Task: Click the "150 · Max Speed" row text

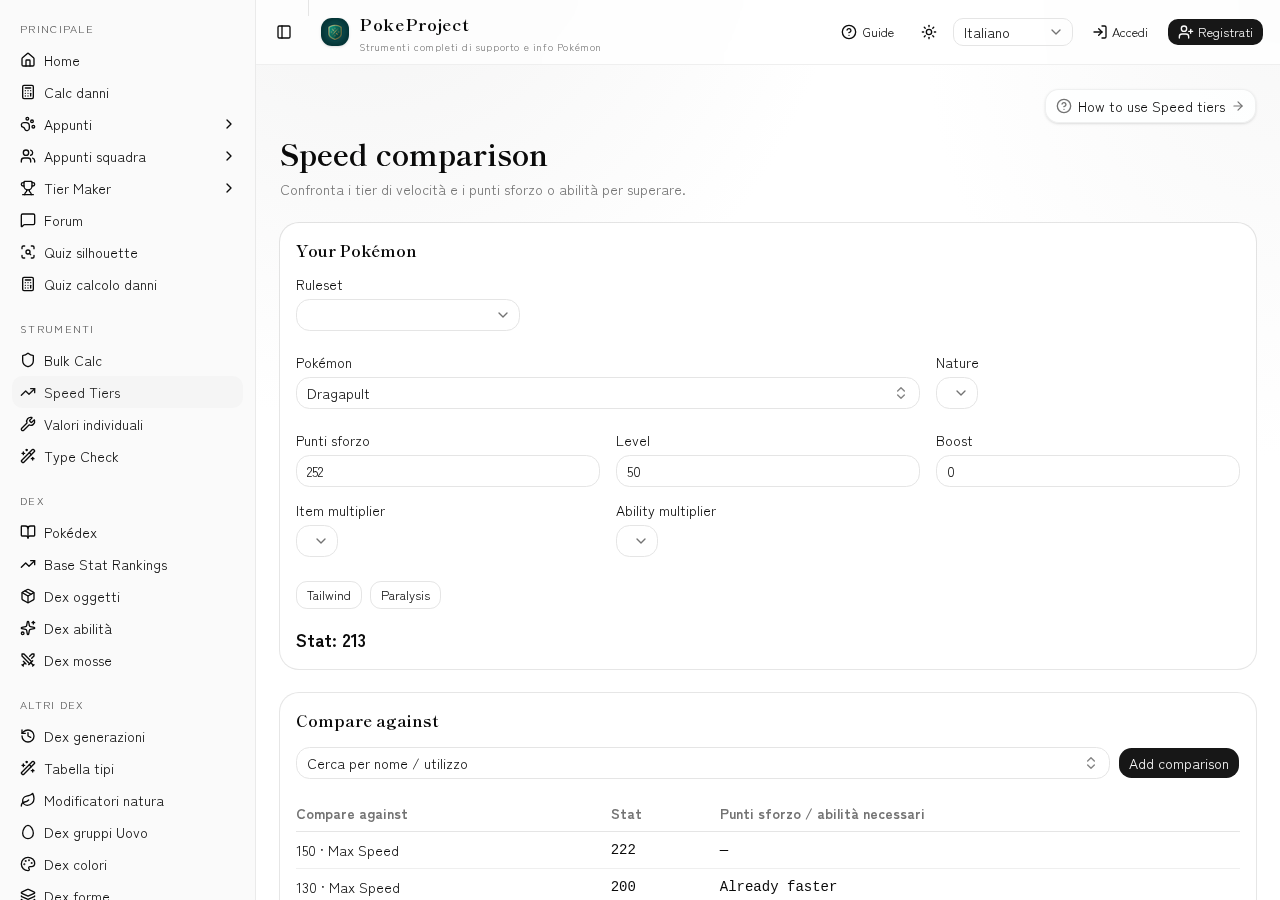Action: pyautogui.click(x=347, y=850)
